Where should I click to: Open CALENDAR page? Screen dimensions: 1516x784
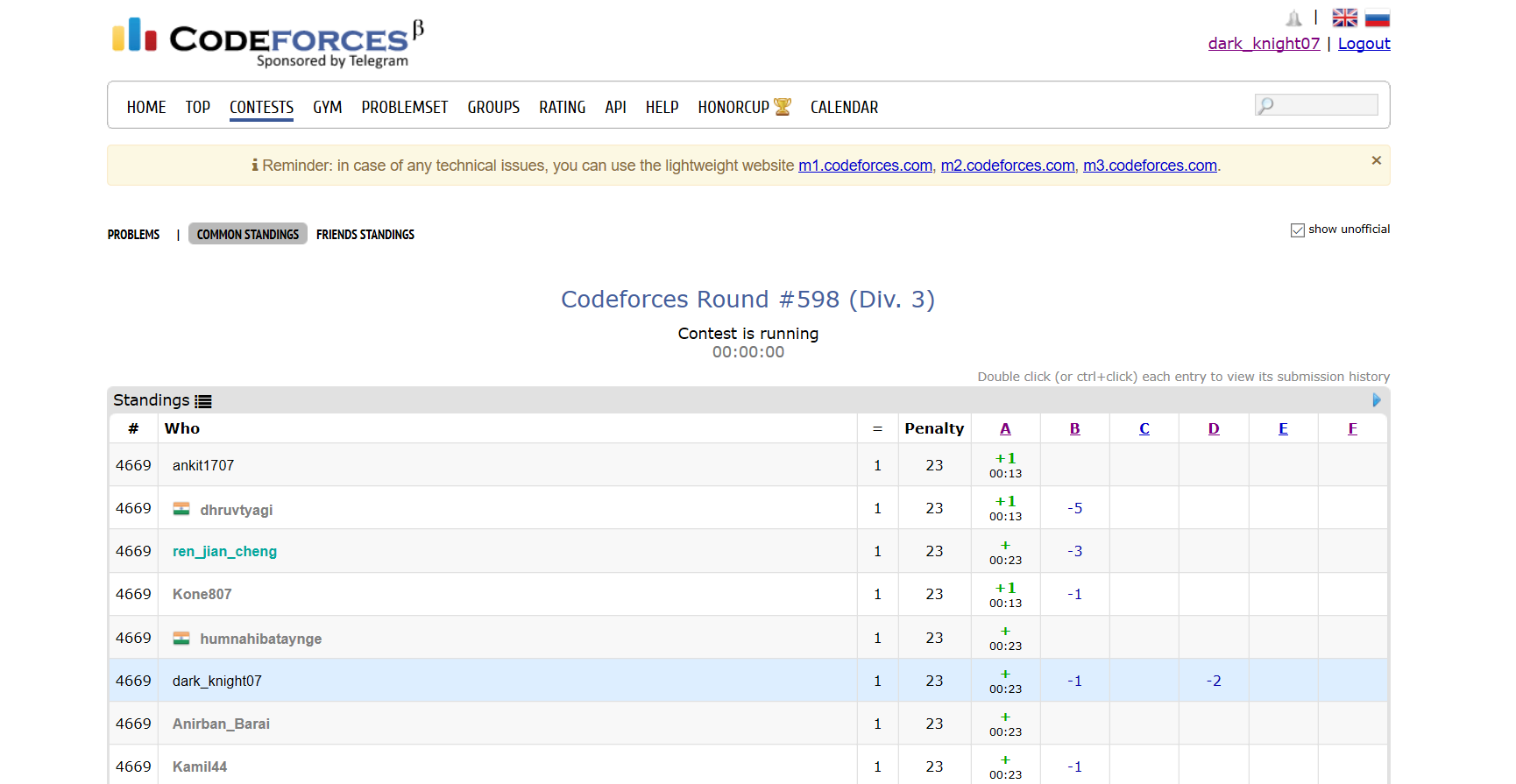844,107
